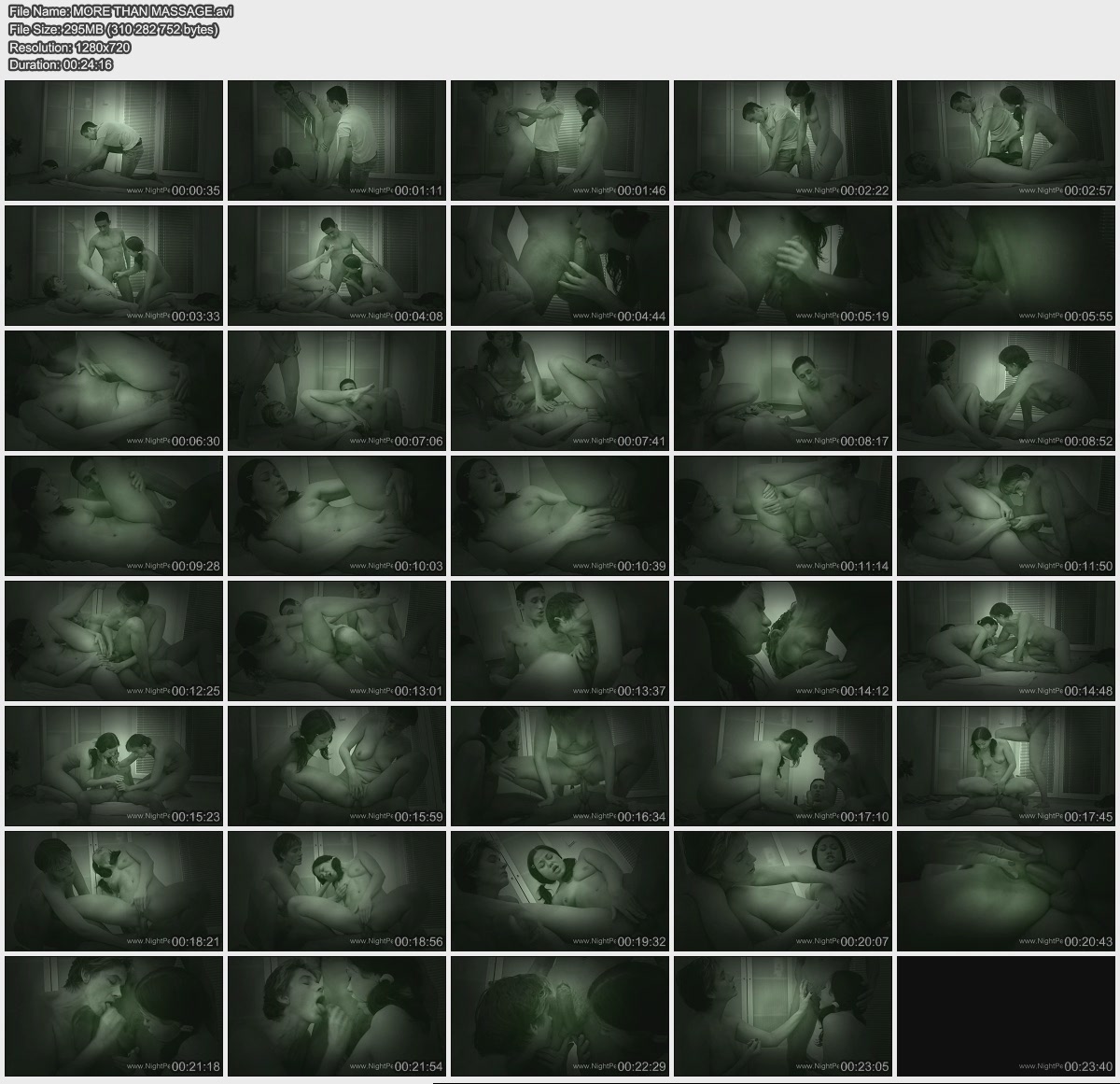Select the frame timestamped 00:09:28
The width and height of the screenshot is (1120, 1084).
coord(114,515)
